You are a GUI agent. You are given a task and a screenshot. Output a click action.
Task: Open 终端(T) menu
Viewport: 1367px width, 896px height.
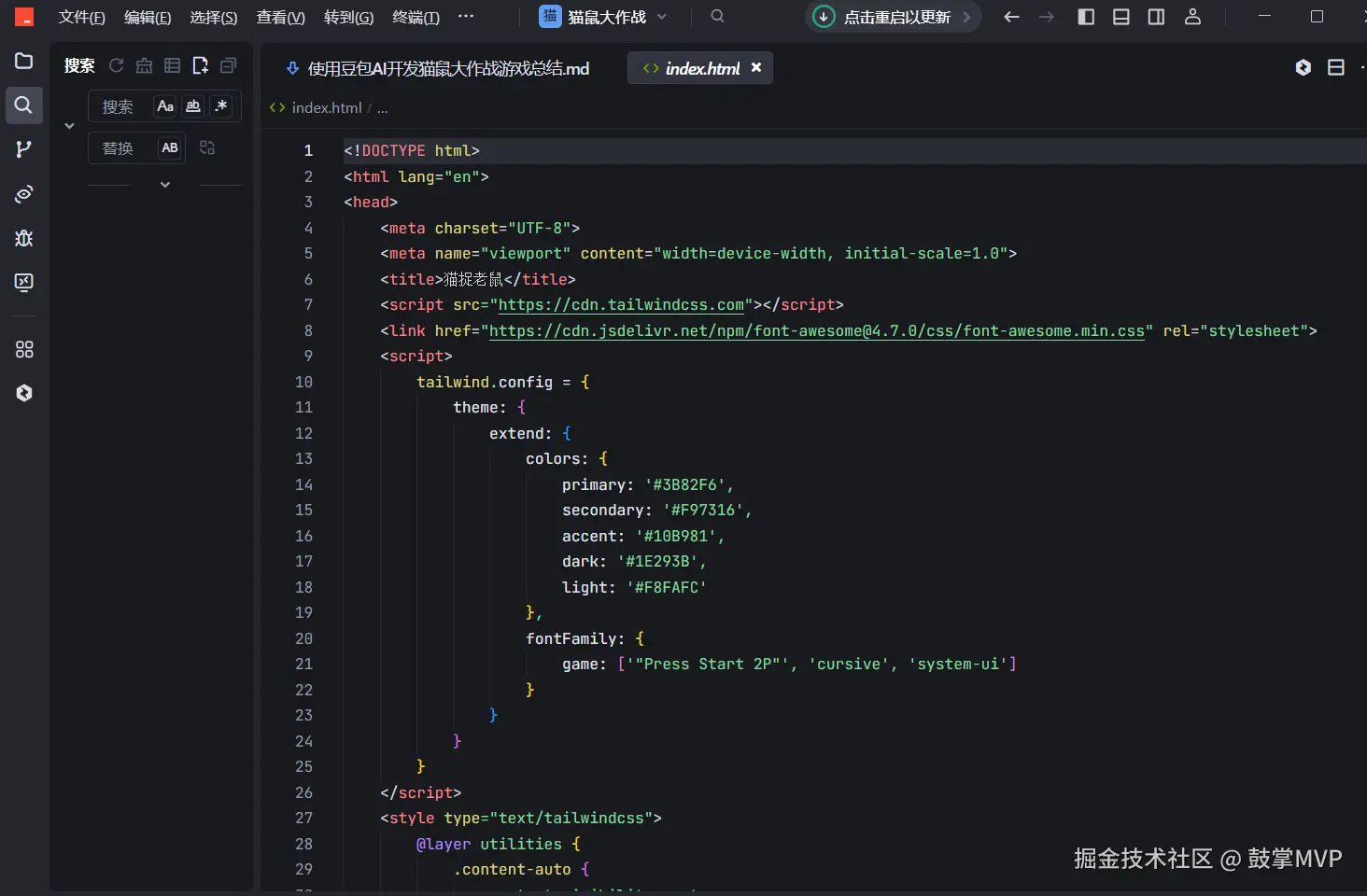(416, 17)
